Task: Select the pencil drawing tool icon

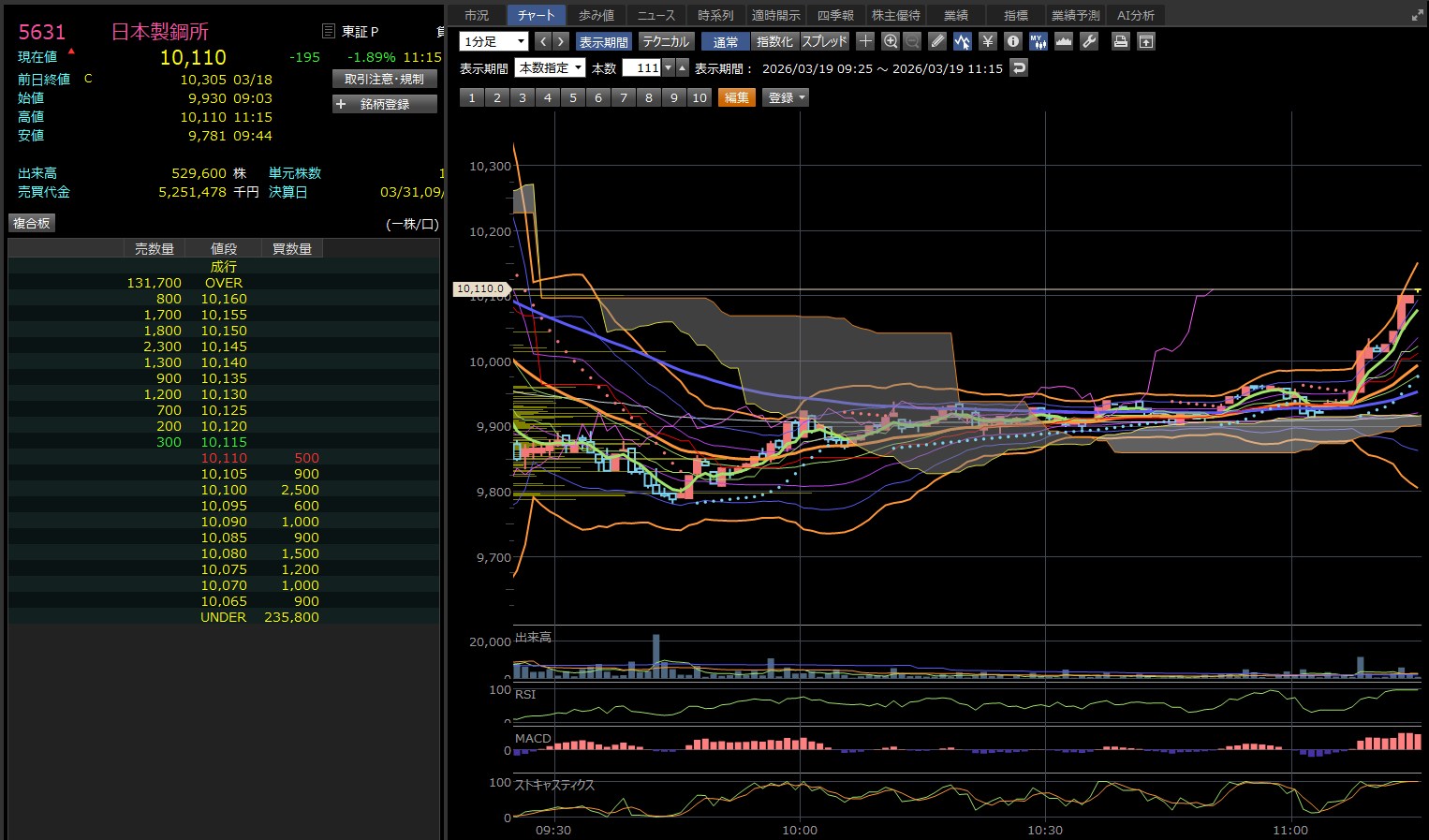Action: [x=937, y=41]
